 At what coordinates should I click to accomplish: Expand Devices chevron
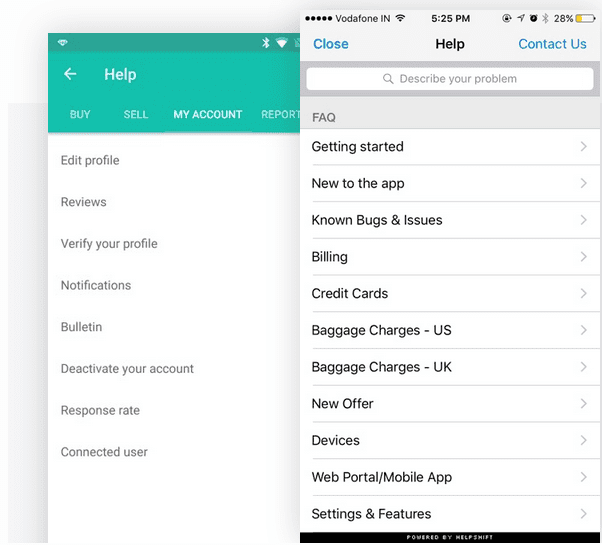[x=583, y=440]
